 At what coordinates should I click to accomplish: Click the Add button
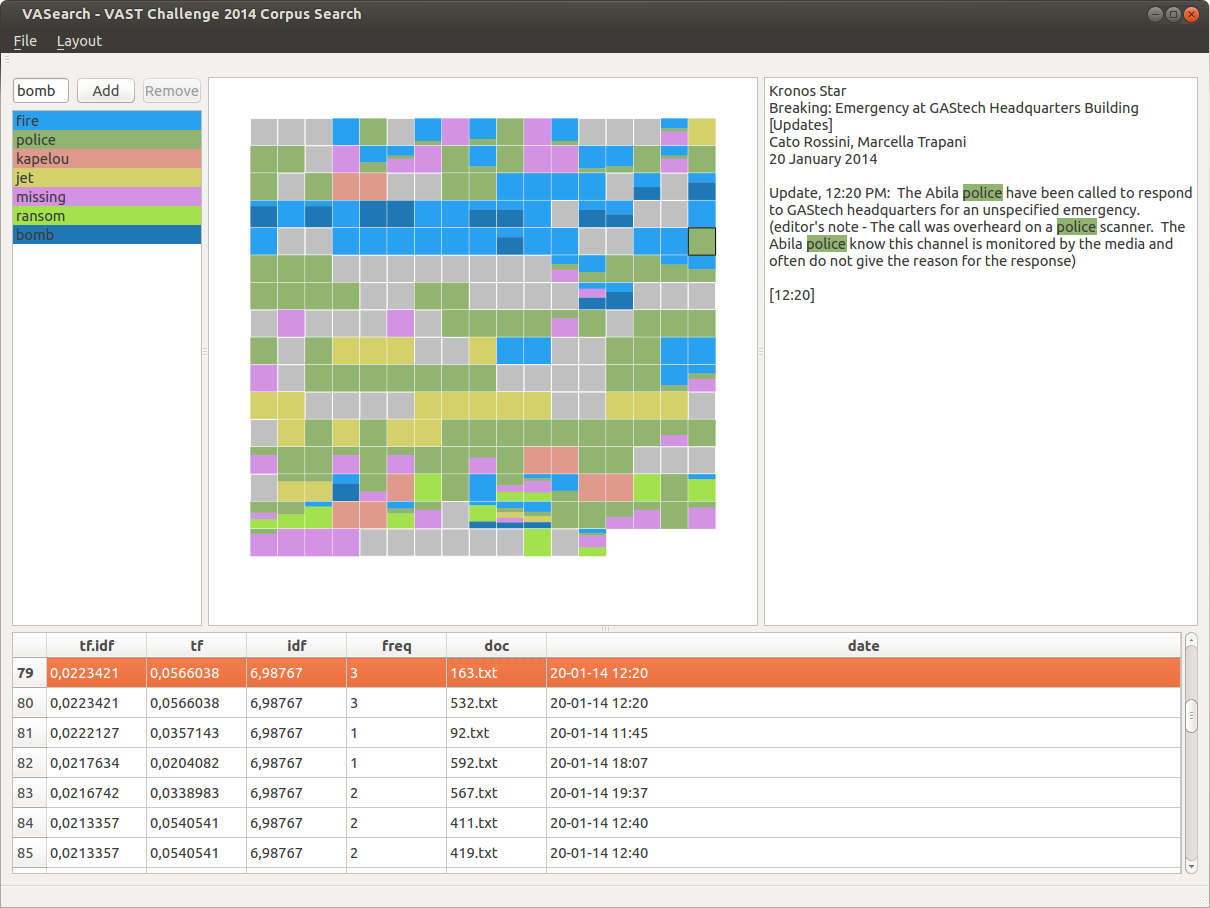click(106, 91)
